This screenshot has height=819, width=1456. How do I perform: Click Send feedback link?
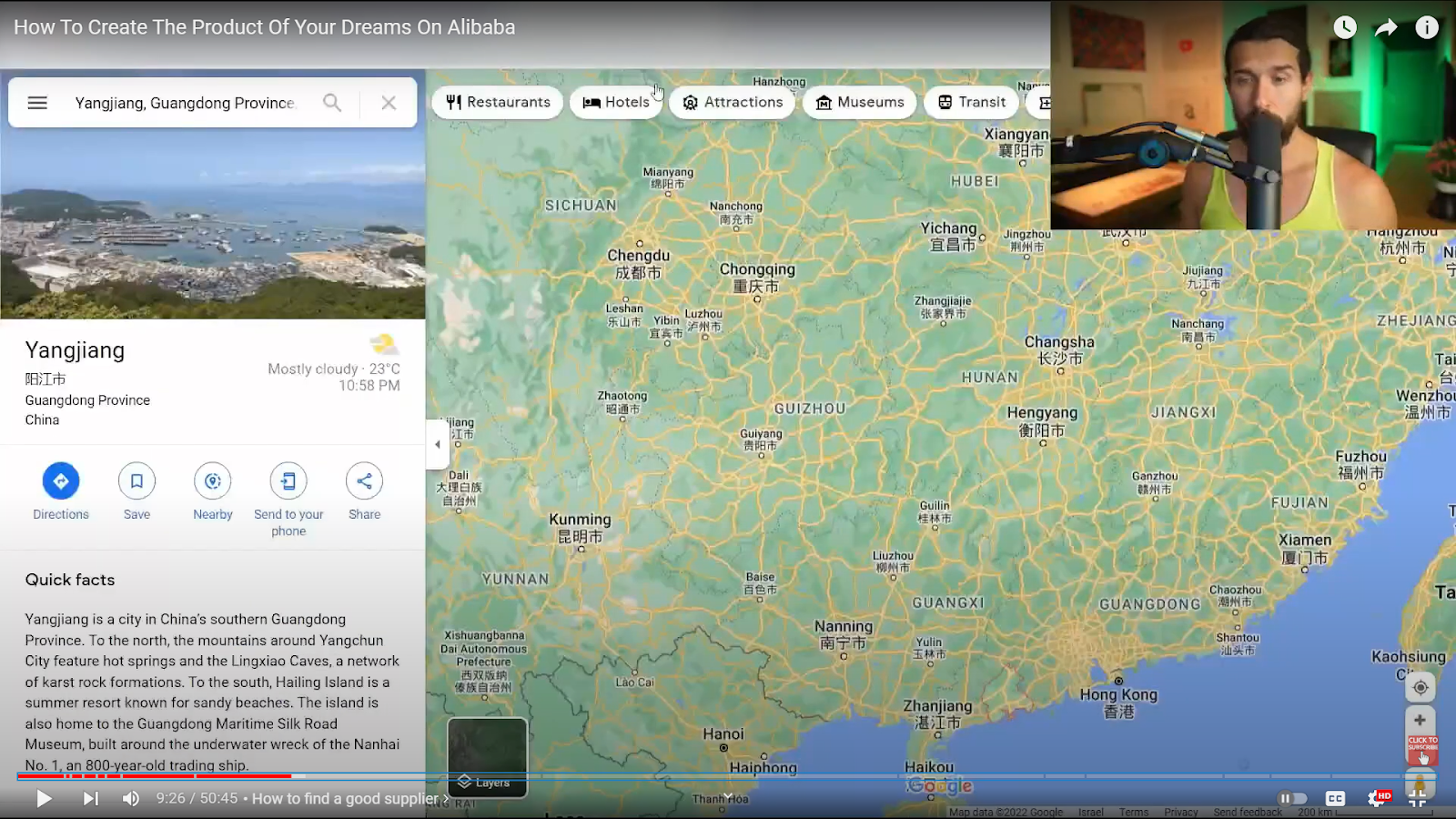[x=1248, y=812]
